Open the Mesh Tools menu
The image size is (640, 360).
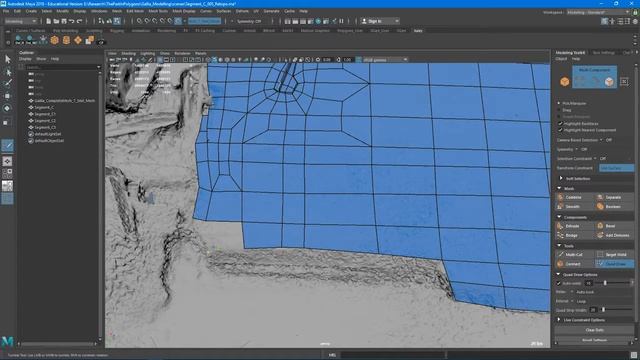click(158, 11)
